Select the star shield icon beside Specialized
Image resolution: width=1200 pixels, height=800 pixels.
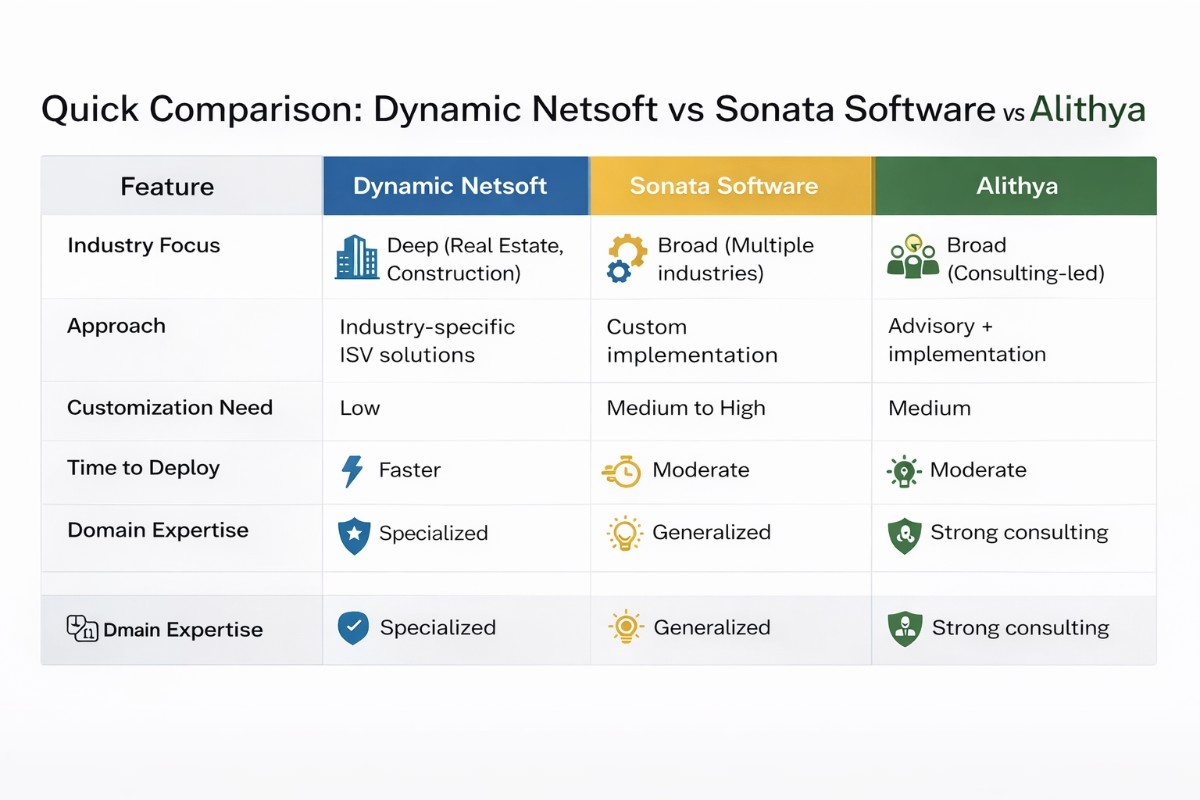[x=354, y=535]
